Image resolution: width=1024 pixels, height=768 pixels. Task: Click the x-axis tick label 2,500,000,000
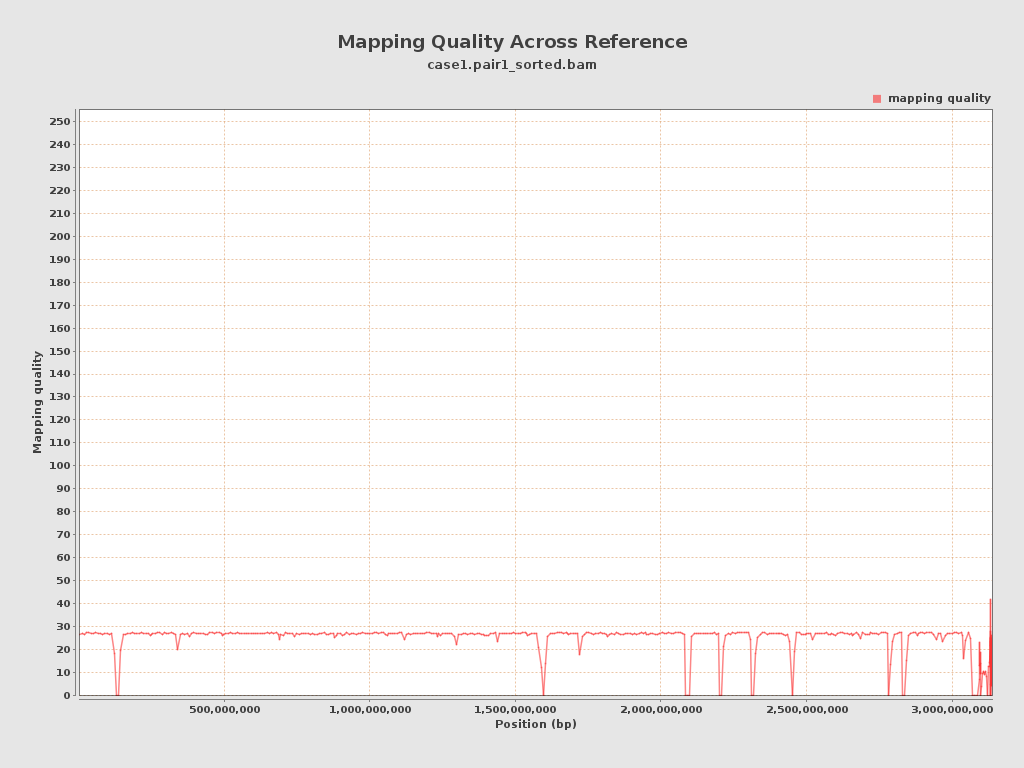[807, 709]
